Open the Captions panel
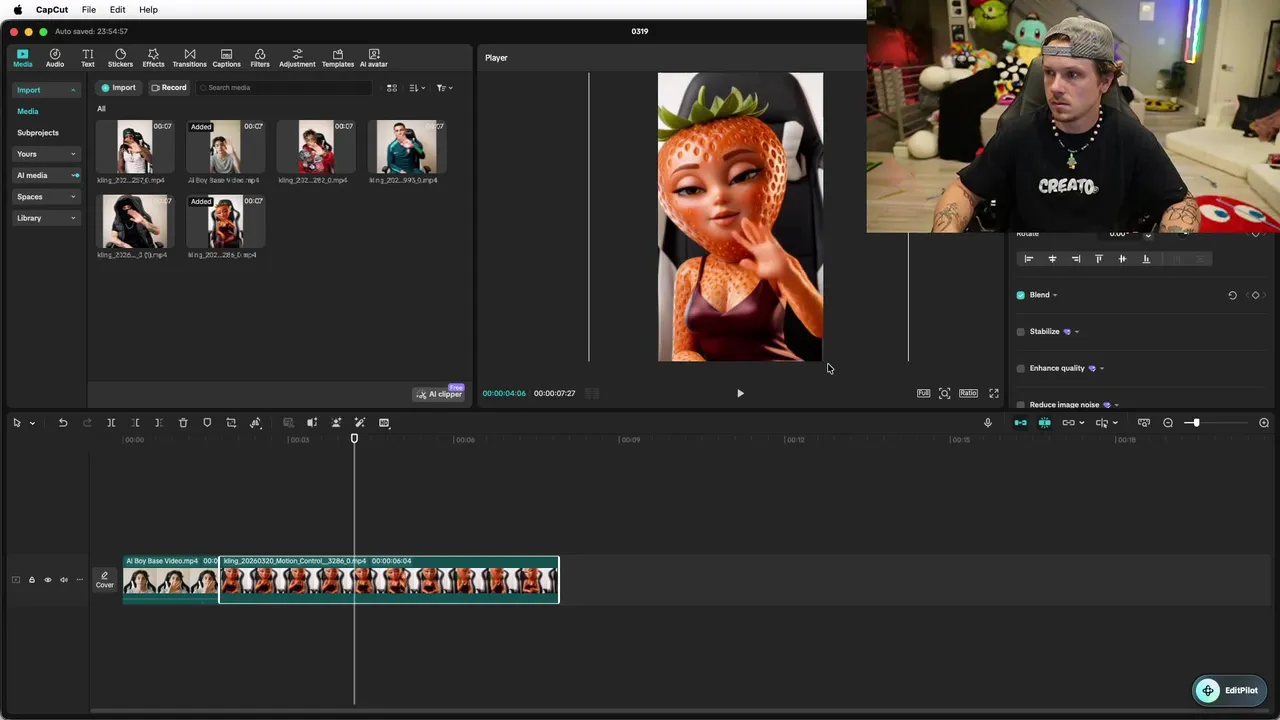The height and width of the screenshot is (720, 1280). coord(226,58)
